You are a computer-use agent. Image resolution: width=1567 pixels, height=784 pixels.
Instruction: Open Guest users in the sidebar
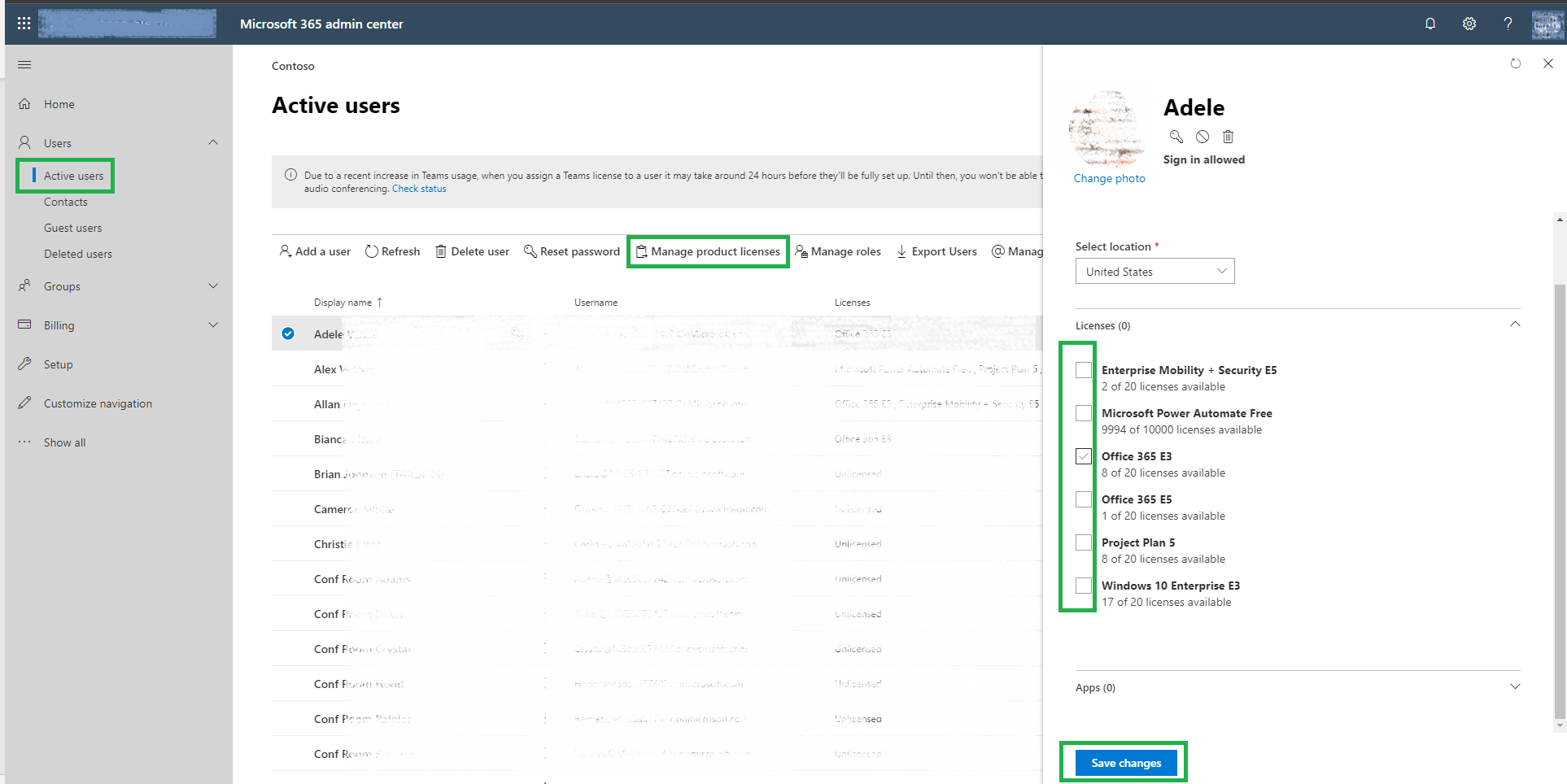click(x=73, y=228)
